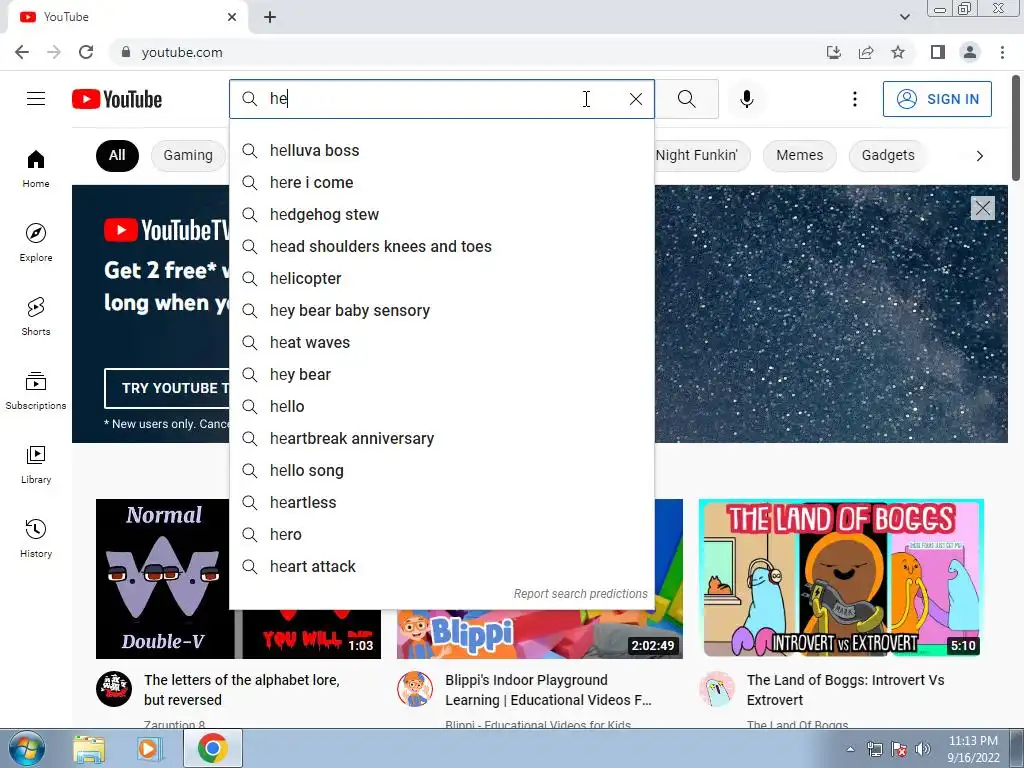The image size is (1024, 768).
Task: Start voice search with microphone icon
Action: [746, 99]
